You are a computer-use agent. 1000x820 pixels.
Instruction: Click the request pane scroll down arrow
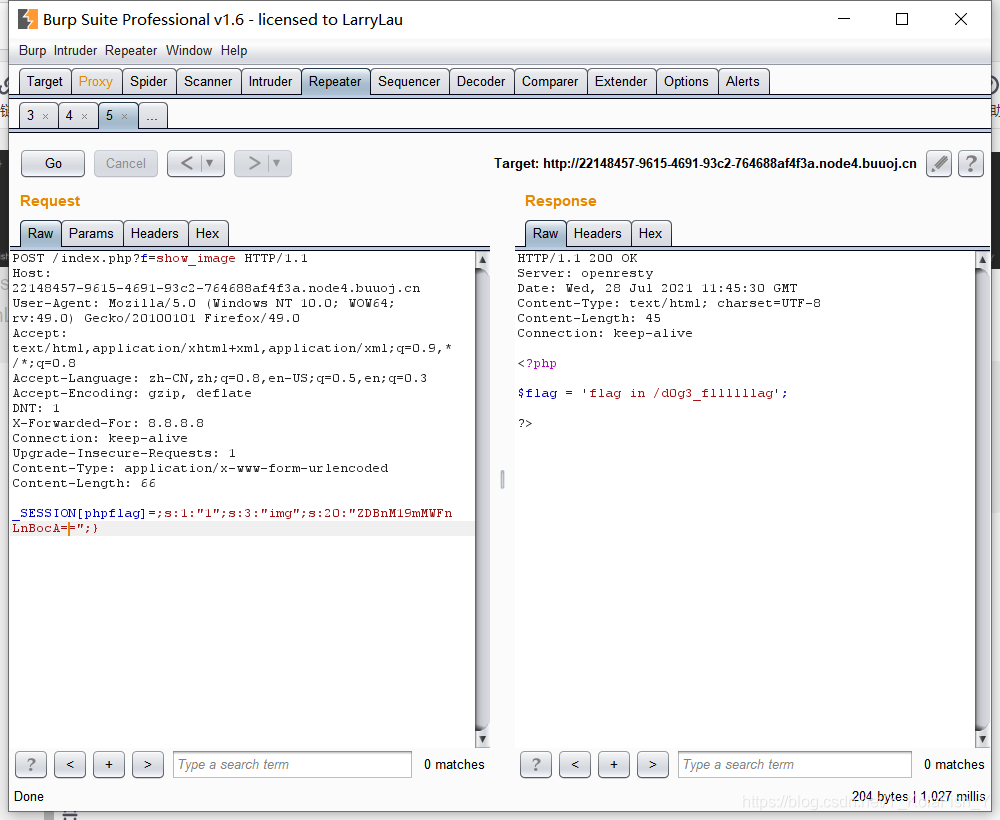pyautogui.click(x=483, y=739)
